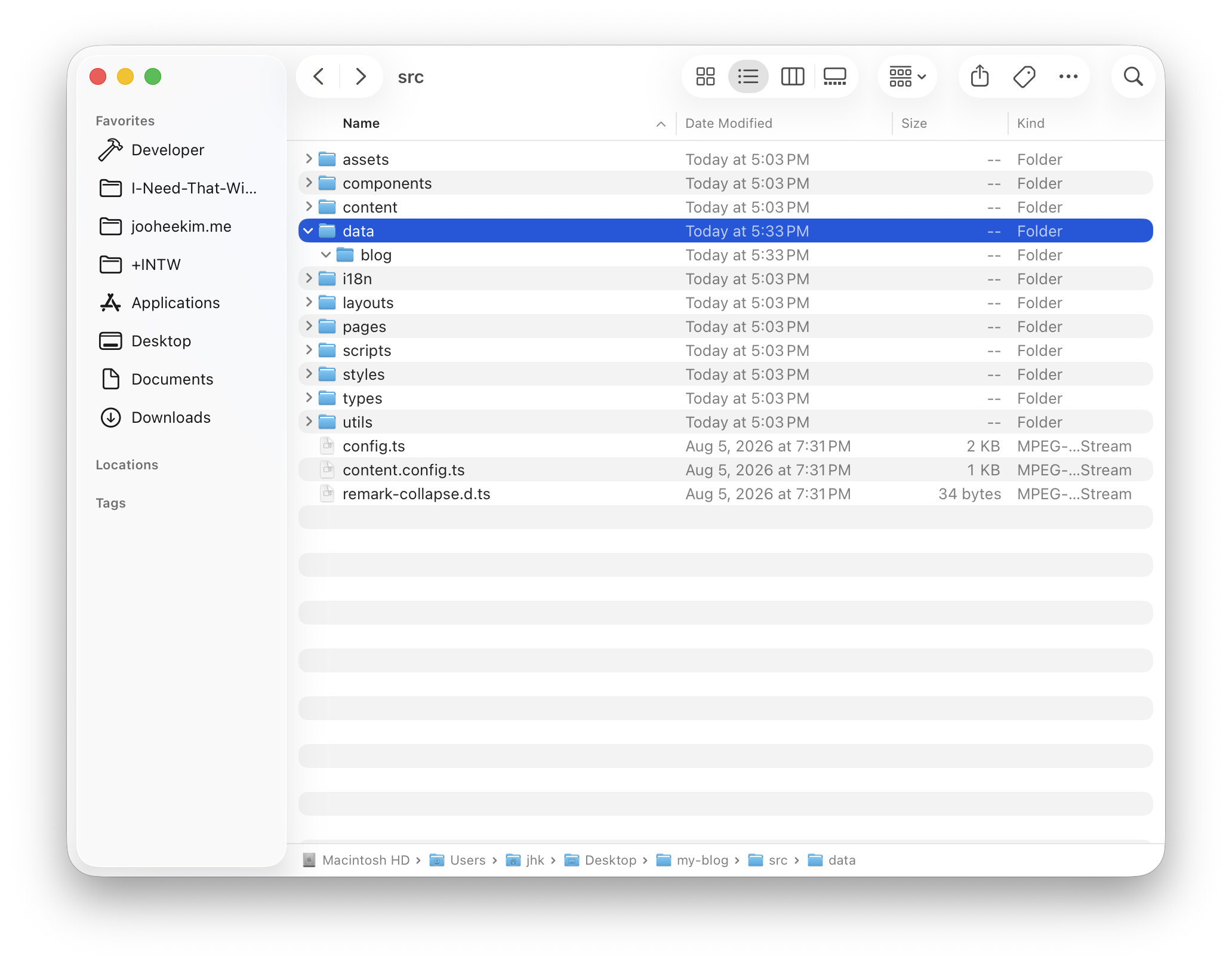Collapse the blog subfolder
Image resolution: width=1232 pixels, height=965 pixels.
pos(326,254)
